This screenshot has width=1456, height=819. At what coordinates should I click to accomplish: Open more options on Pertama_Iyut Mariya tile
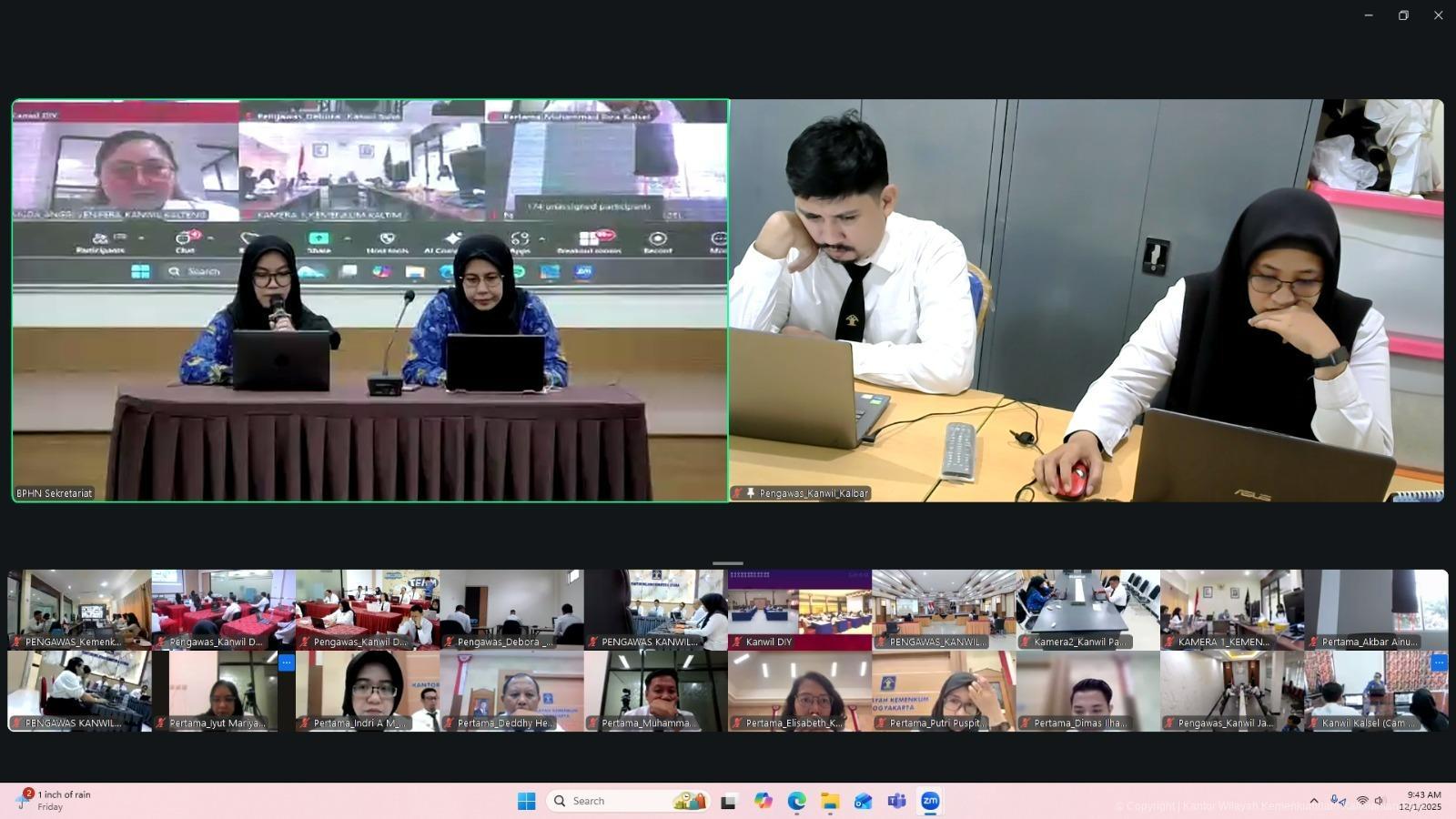coord(286,662)
